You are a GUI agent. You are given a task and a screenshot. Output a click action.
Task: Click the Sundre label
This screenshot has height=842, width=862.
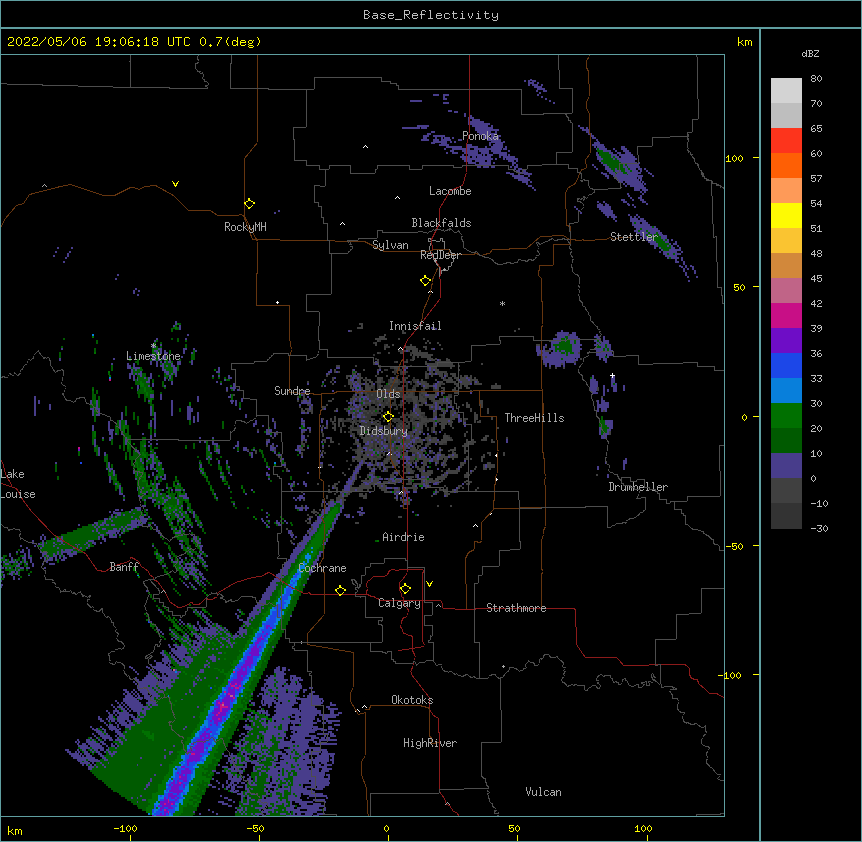pos(292,391)
